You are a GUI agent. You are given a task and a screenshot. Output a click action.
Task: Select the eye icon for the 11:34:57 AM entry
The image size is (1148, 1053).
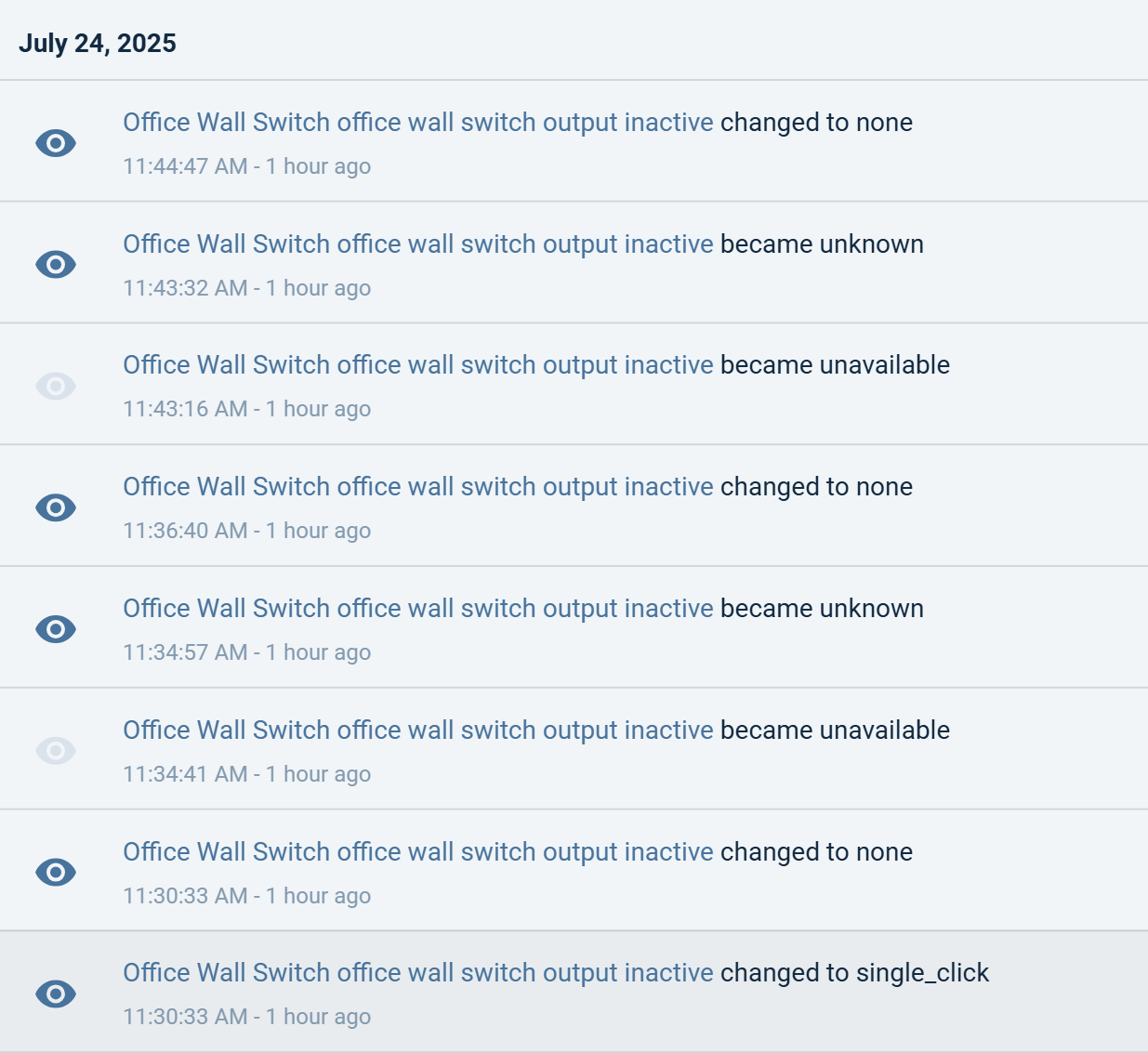pos(56,629)
